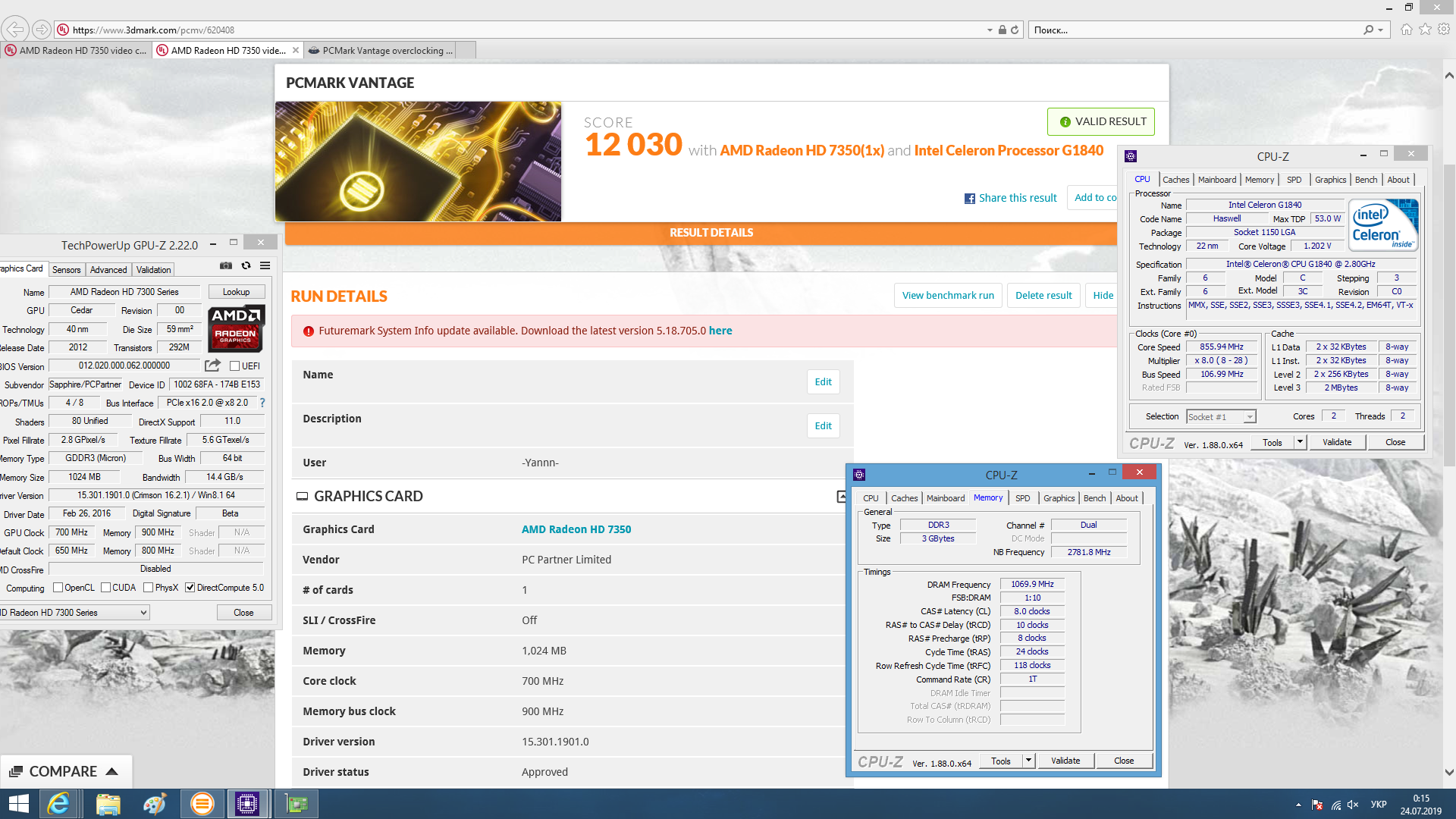1456x819 pixels.
Task: Click the GPU-Z refresh icon
Action: [x=246, y=265]
